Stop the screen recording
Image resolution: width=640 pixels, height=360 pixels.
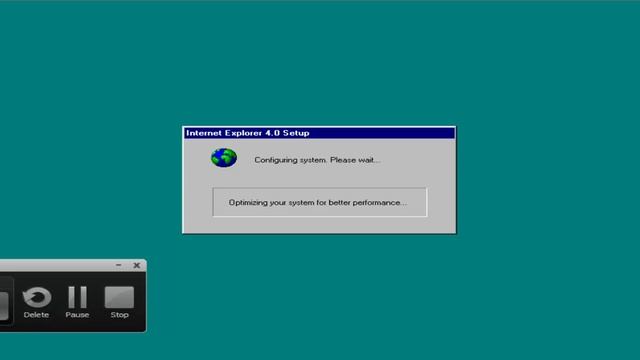tap(119, 297)
